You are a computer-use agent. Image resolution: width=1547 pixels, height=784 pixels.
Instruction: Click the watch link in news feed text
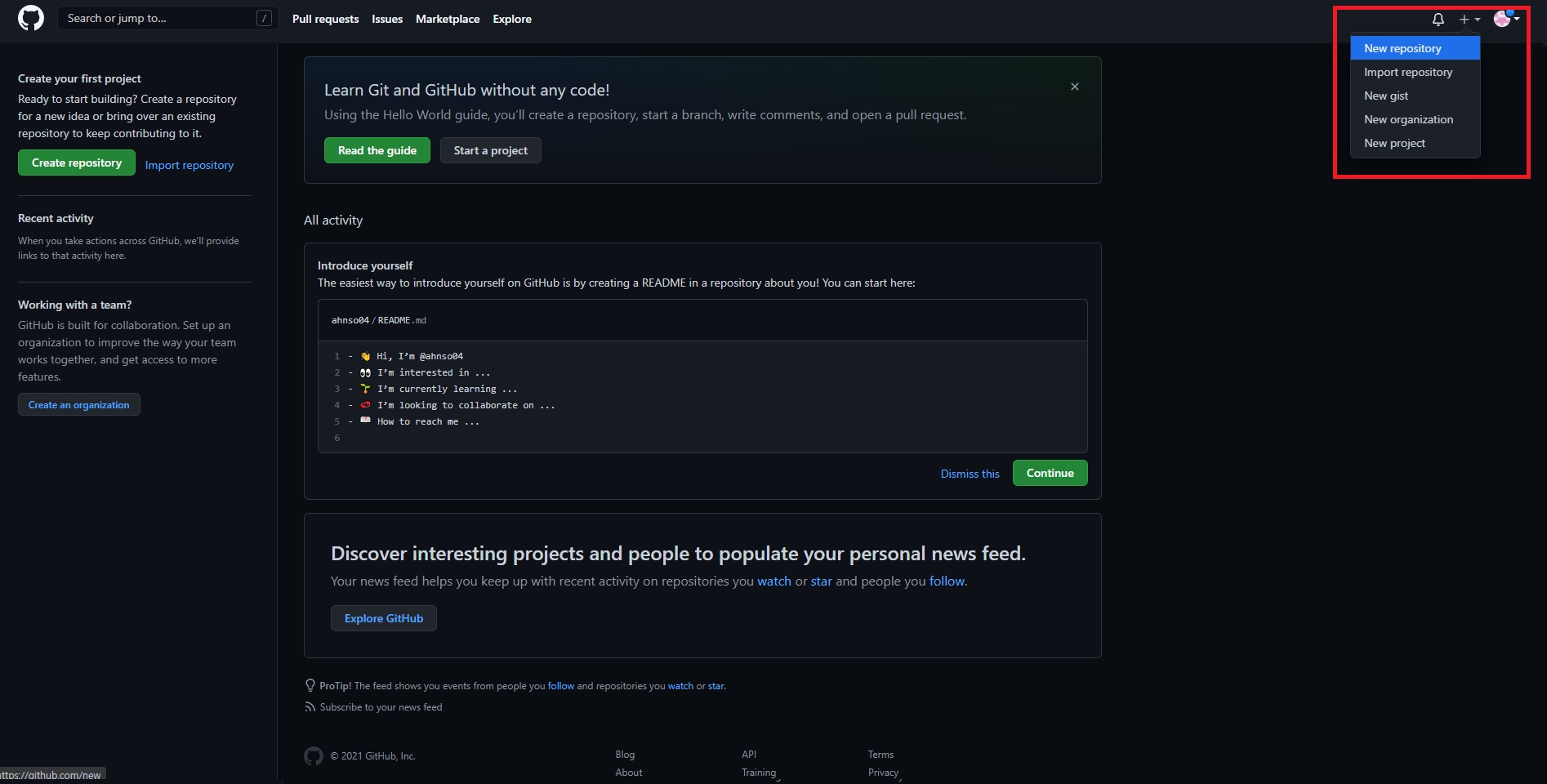pyautogui.click(x=774, y=581)
